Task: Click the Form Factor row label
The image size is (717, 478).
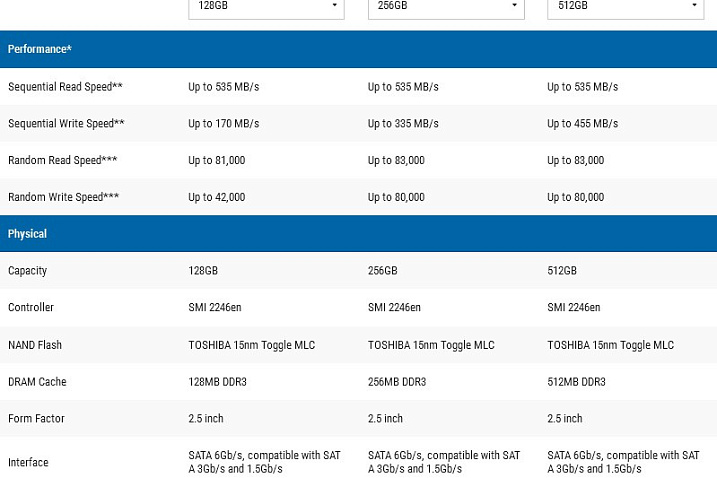Action: click(x=36, y=419)
